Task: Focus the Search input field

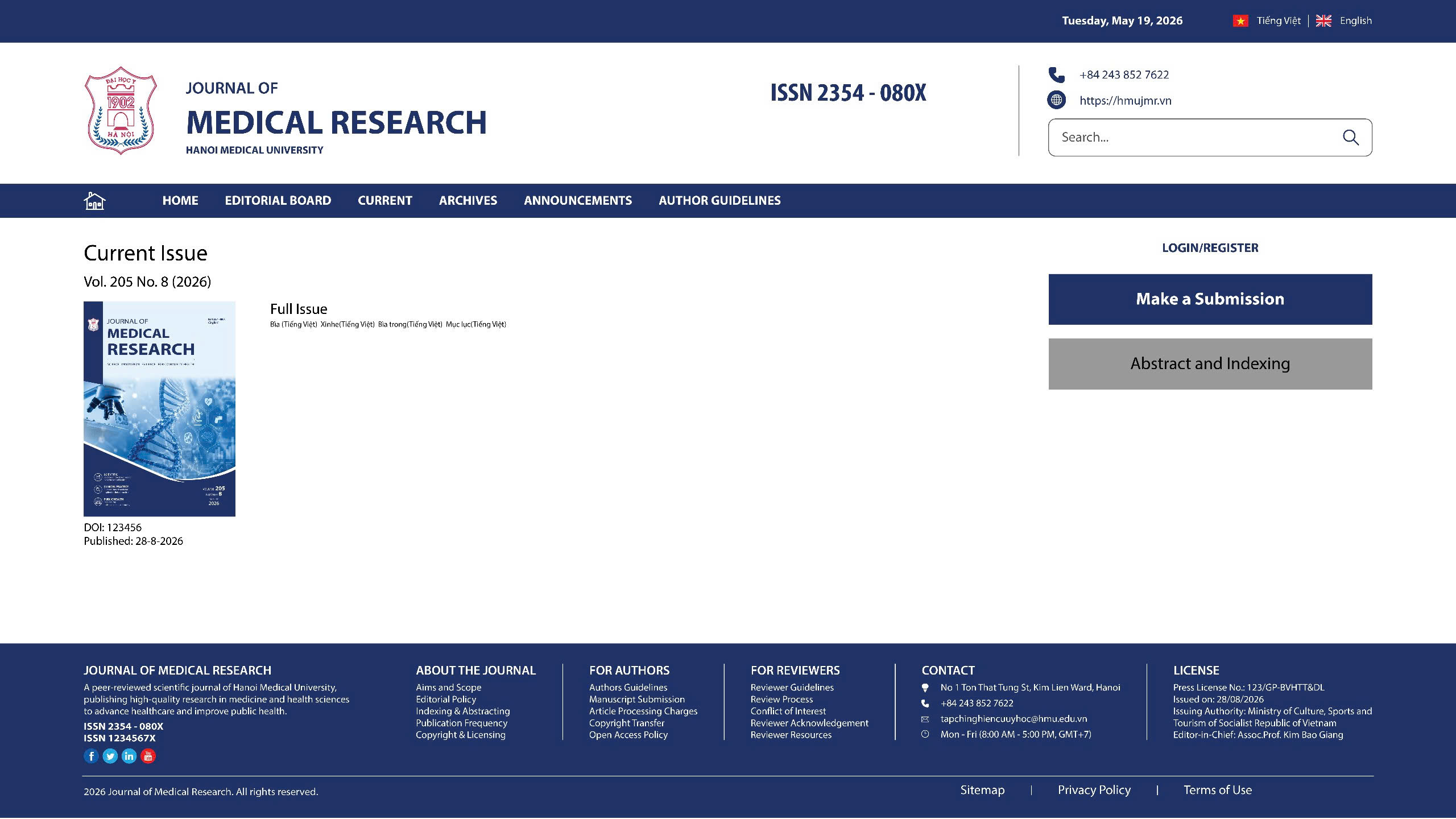Action: [x=1194, y=137]
